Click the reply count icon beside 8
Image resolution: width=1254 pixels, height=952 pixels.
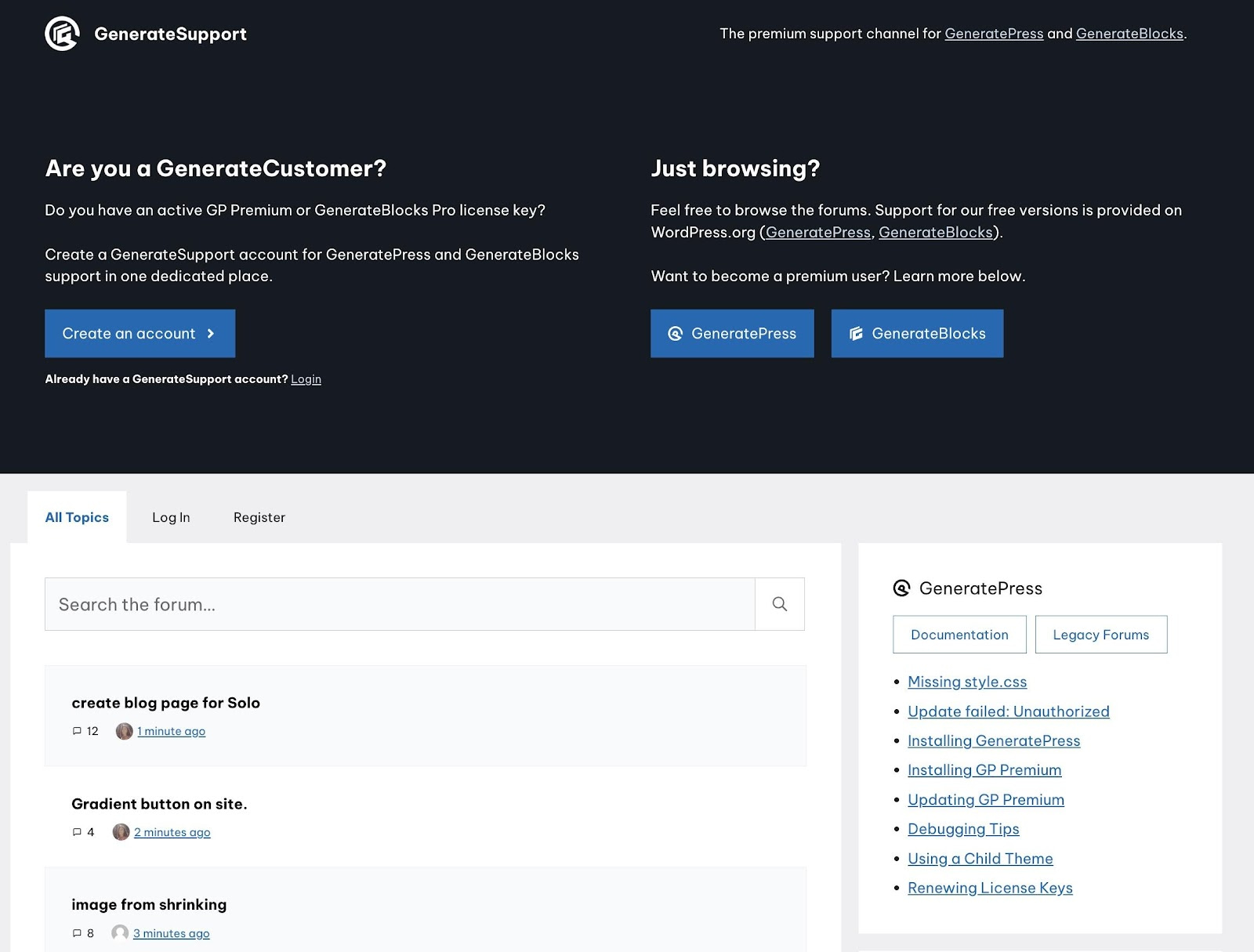(77, 933)
